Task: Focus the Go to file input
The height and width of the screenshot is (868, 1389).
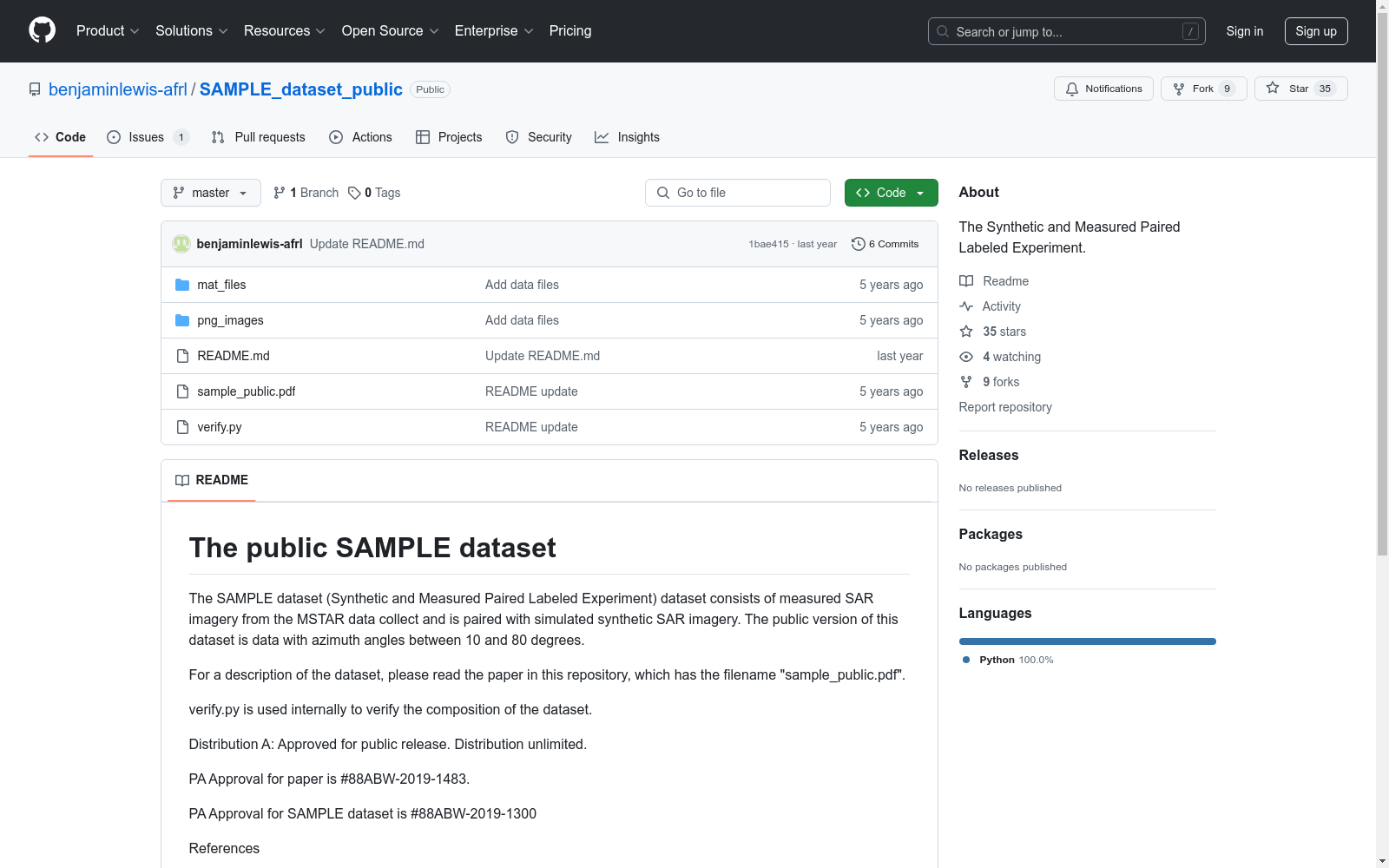Action: (x=738, y=193)
